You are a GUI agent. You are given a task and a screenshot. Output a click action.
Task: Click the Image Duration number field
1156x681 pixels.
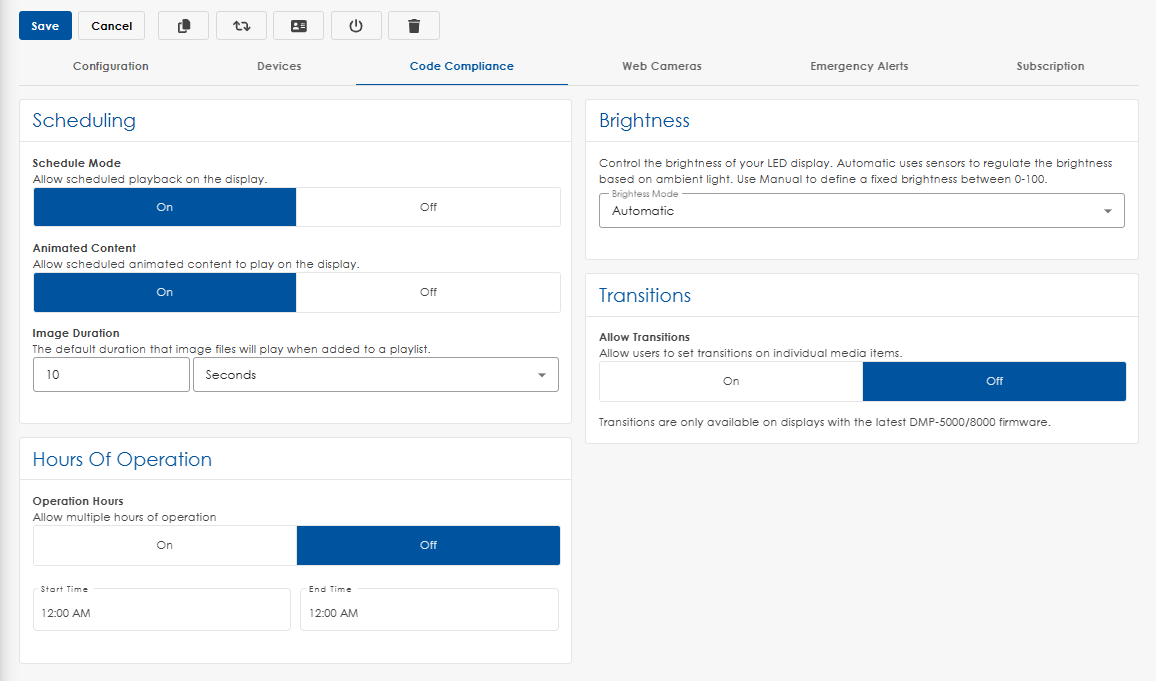[111, 375]
